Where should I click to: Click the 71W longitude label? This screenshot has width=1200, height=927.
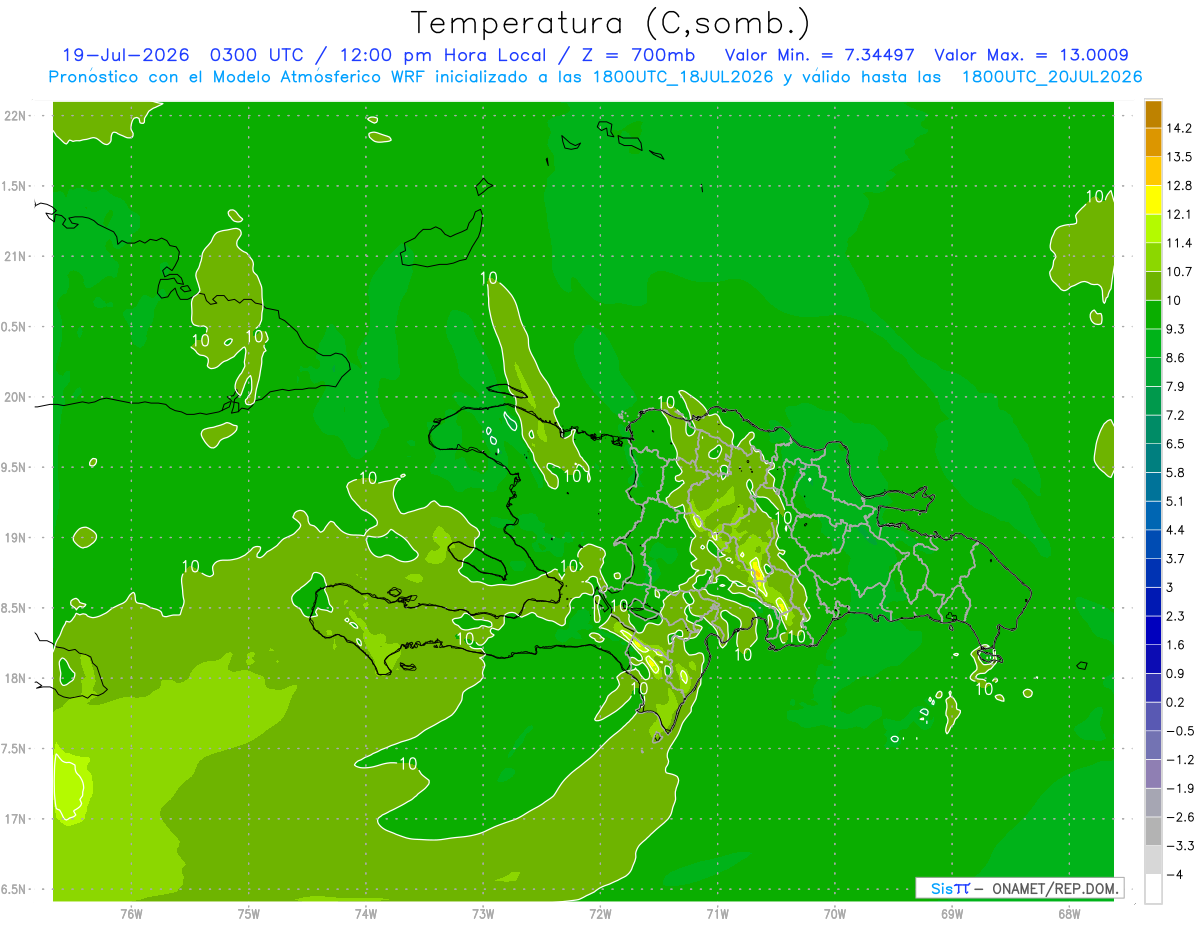point(717,913)
